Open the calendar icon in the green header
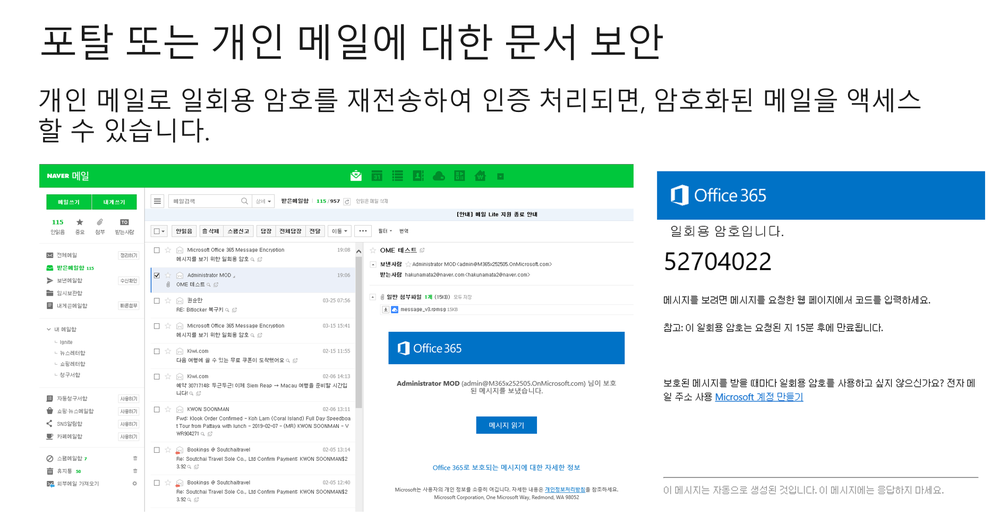1000x525 pixels. coord(377,176)
